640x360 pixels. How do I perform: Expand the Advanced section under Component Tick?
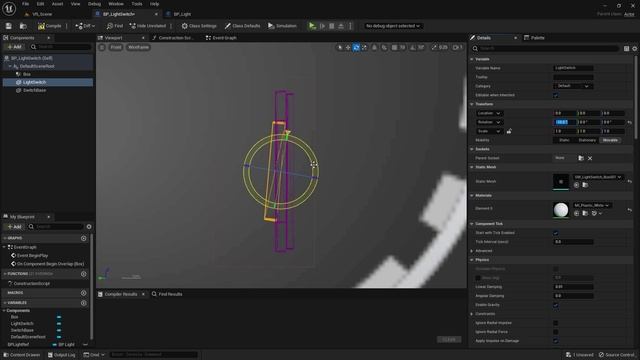point(472,251)
